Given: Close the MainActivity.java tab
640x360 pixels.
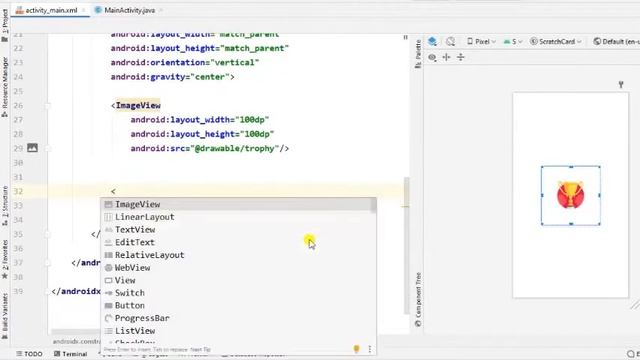Looking at the screenshot, I should click(x=161, y=10).
